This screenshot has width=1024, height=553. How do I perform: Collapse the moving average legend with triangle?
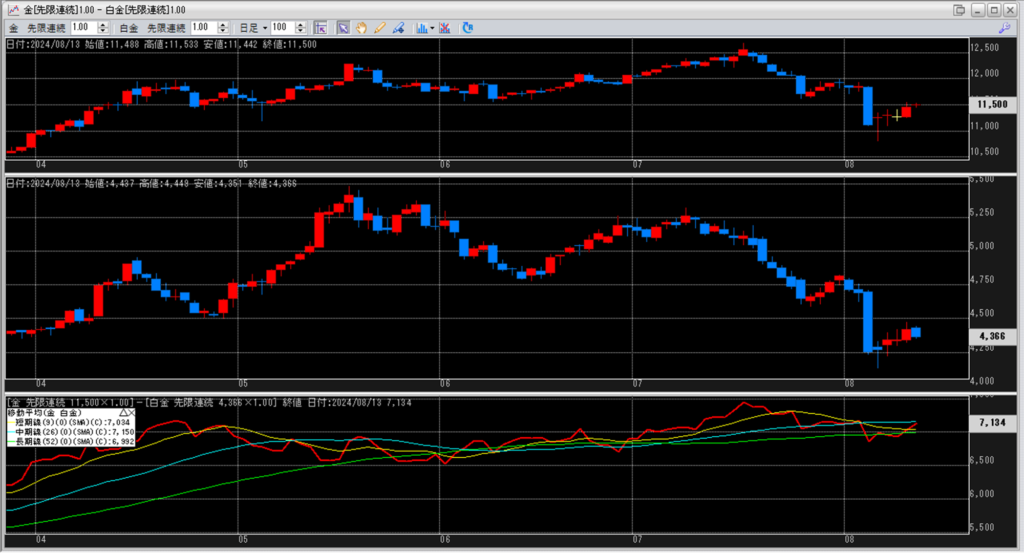122,412
